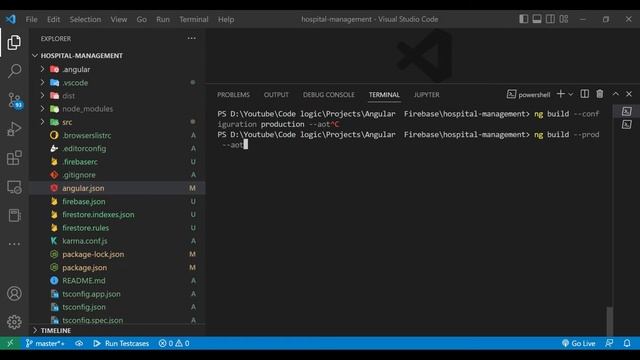Screen dimensions: 640x360
Task: Select second terminal instance in side list
Action: (x=627, y=124)
